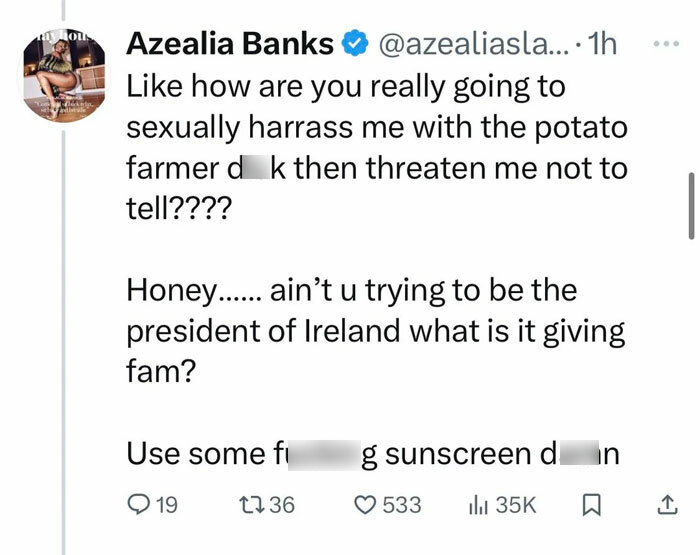Click the line mentioning sunscreen
This screenshot has height=555, width=700.
(372, 453)
